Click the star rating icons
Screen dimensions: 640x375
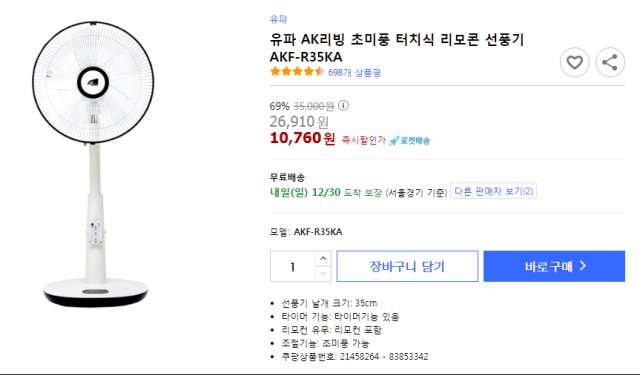point(297,72)
